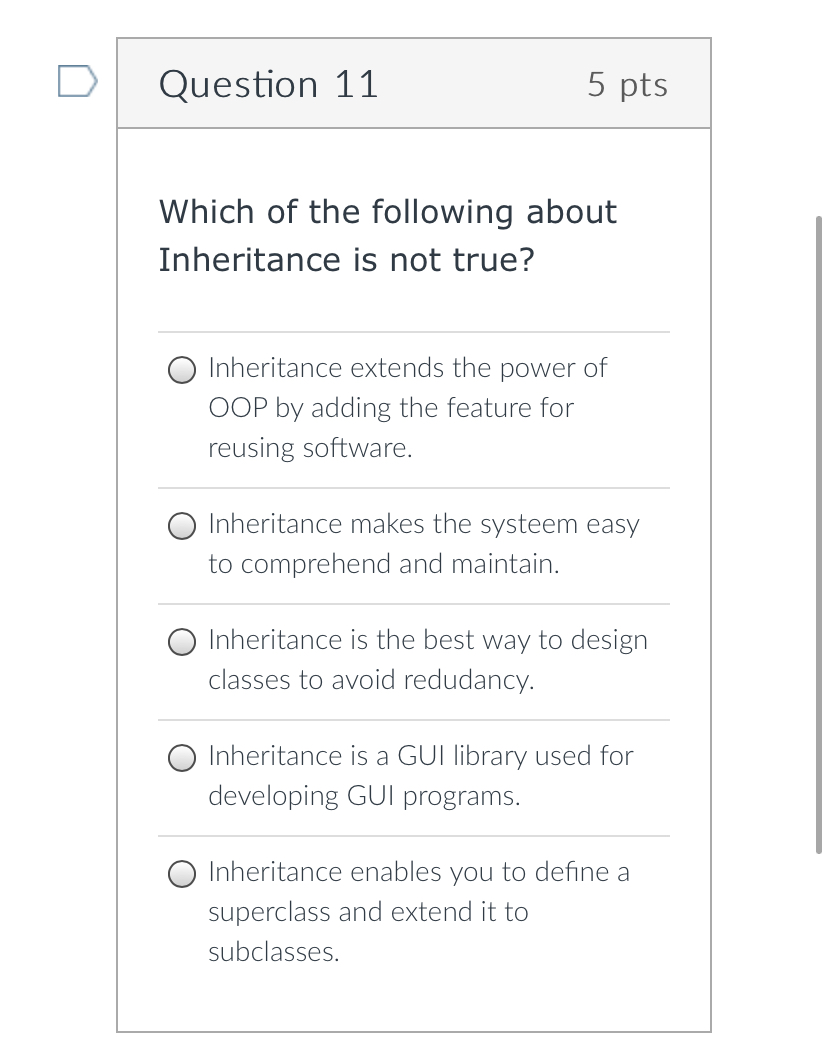Mark the "GUI library" answer radio button
828x1046 pixels.
[181, 758]
